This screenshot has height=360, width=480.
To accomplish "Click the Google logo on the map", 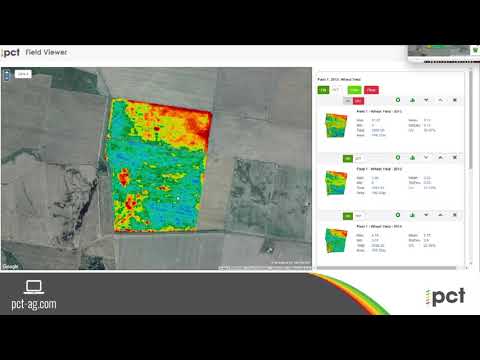I will pyautogui.click(x=10, y=266).
